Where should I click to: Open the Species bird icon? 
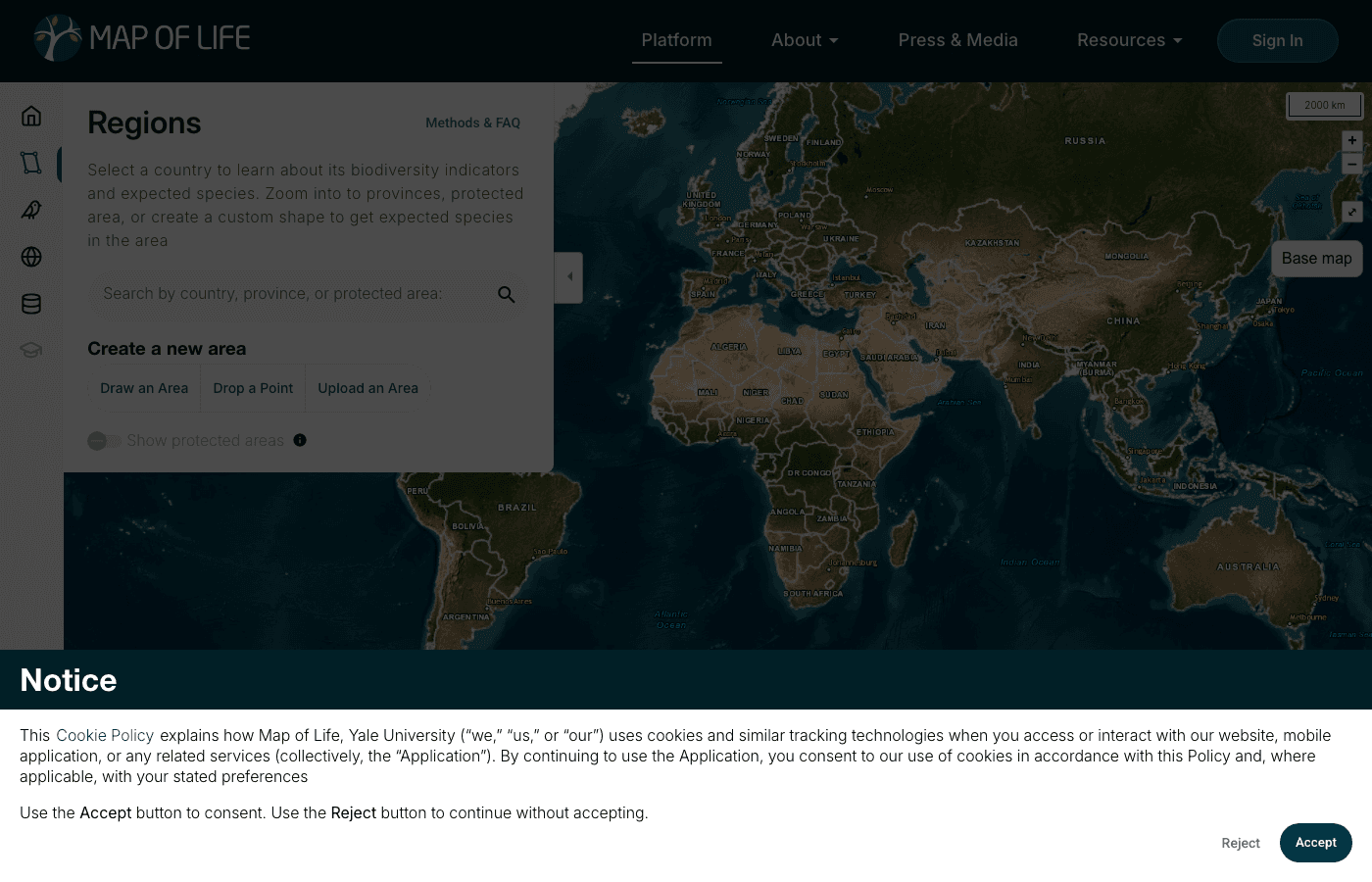pyautogui.click(x=31, y=210)
